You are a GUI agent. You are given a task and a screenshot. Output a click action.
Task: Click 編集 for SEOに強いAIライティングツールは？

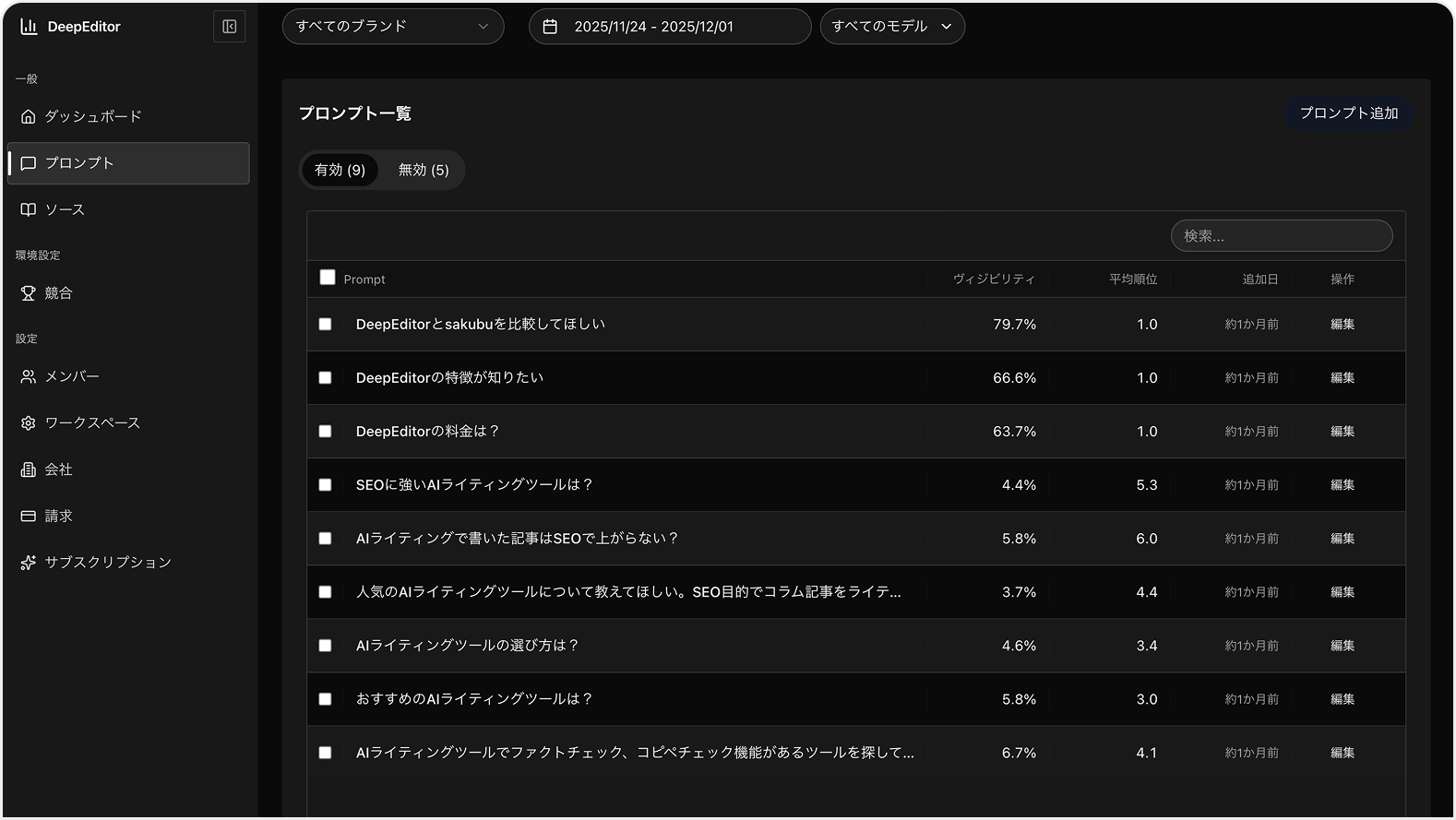(x=1343, y=485)
